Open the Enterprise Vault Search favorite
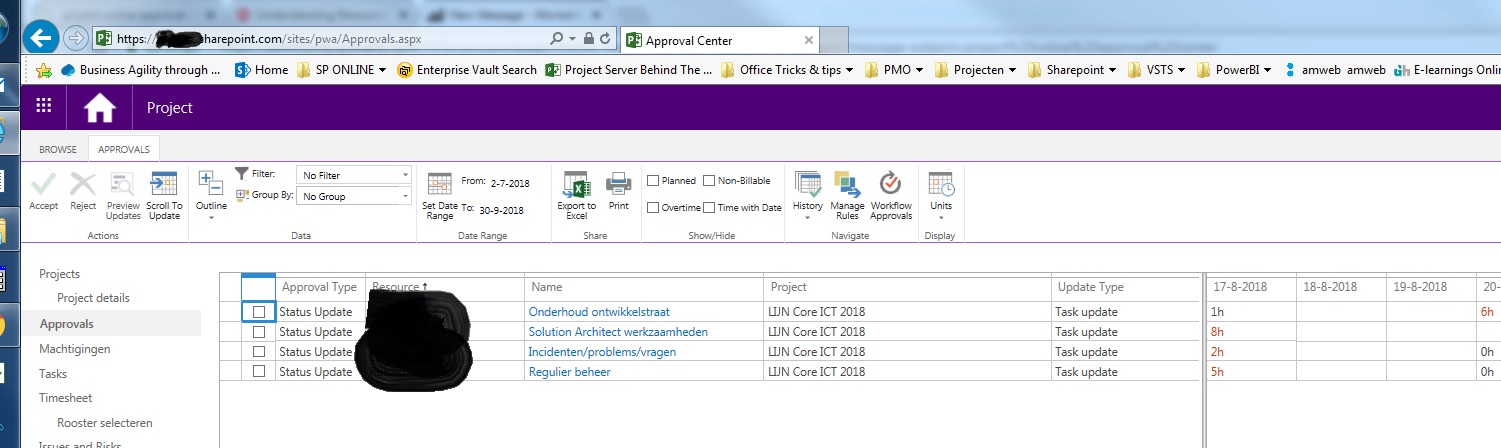Viewport: 1501px width, 448px height. tap(467, 70)
